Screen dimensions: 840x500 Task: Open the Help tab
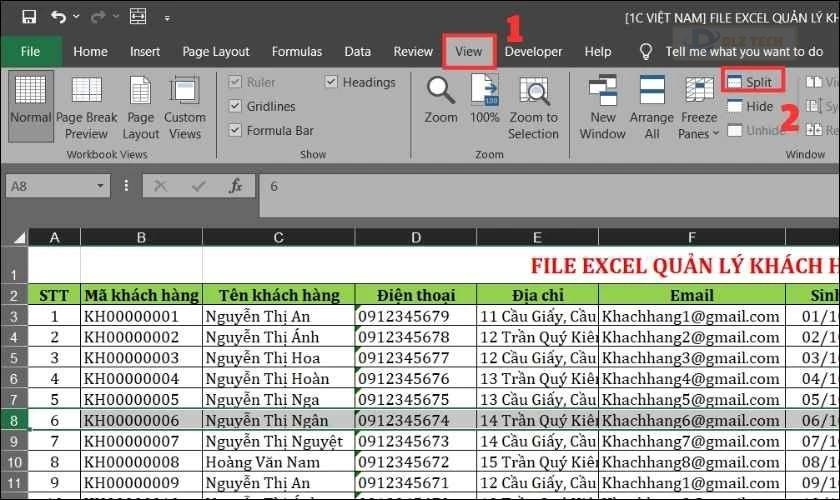pos(597,51)
